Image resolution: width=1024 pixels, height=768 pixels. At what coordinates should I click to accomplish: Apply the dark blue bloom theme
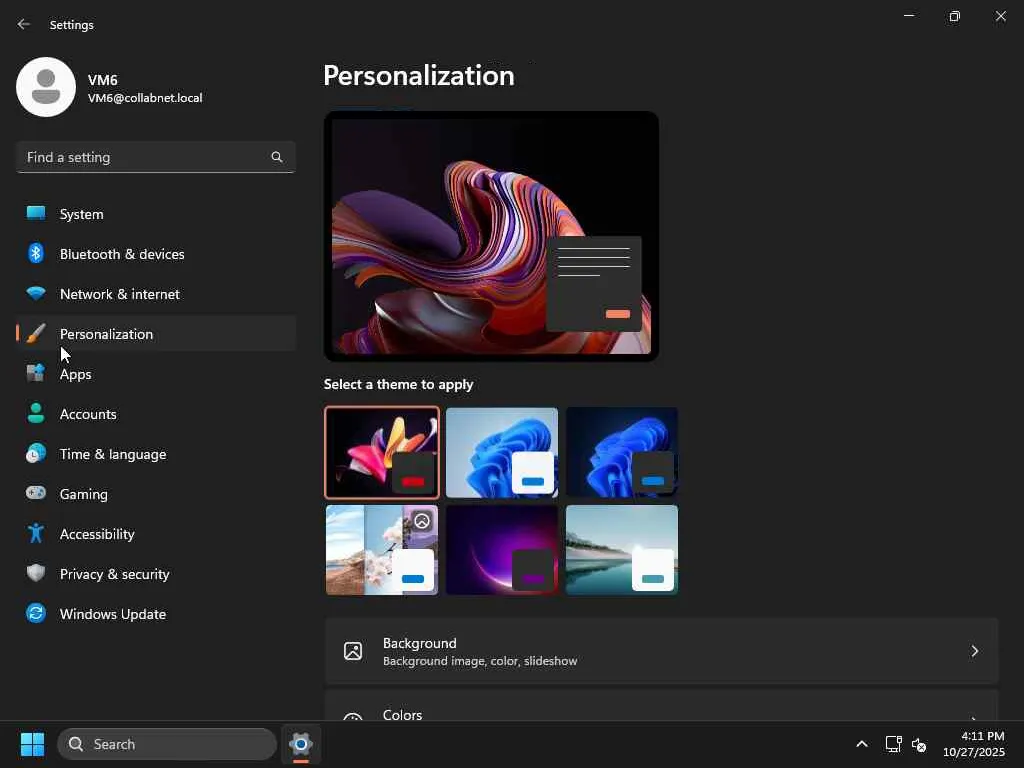[622, 452]
